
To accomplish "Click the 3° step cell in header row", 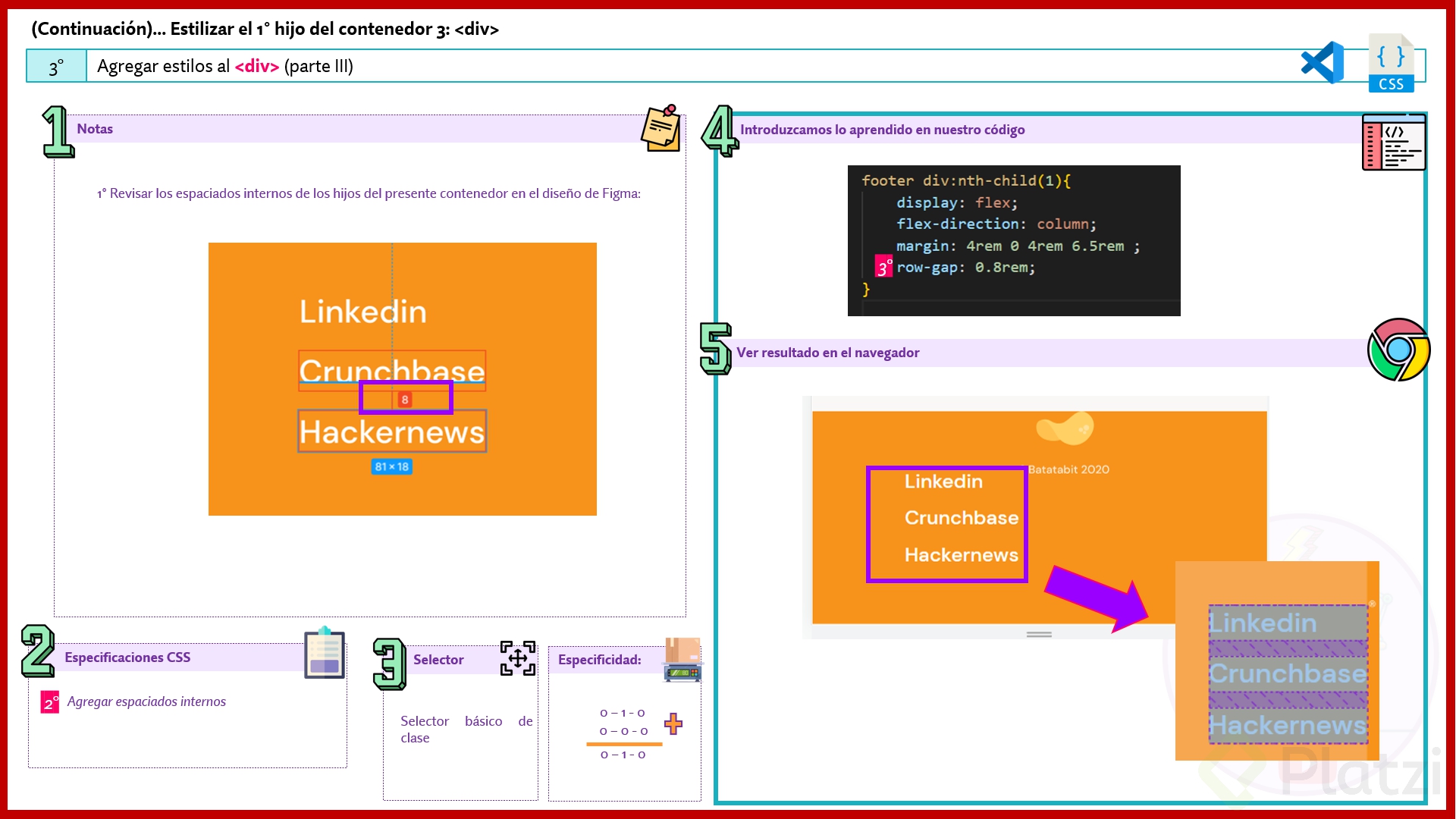I will (x=57, y=66).
